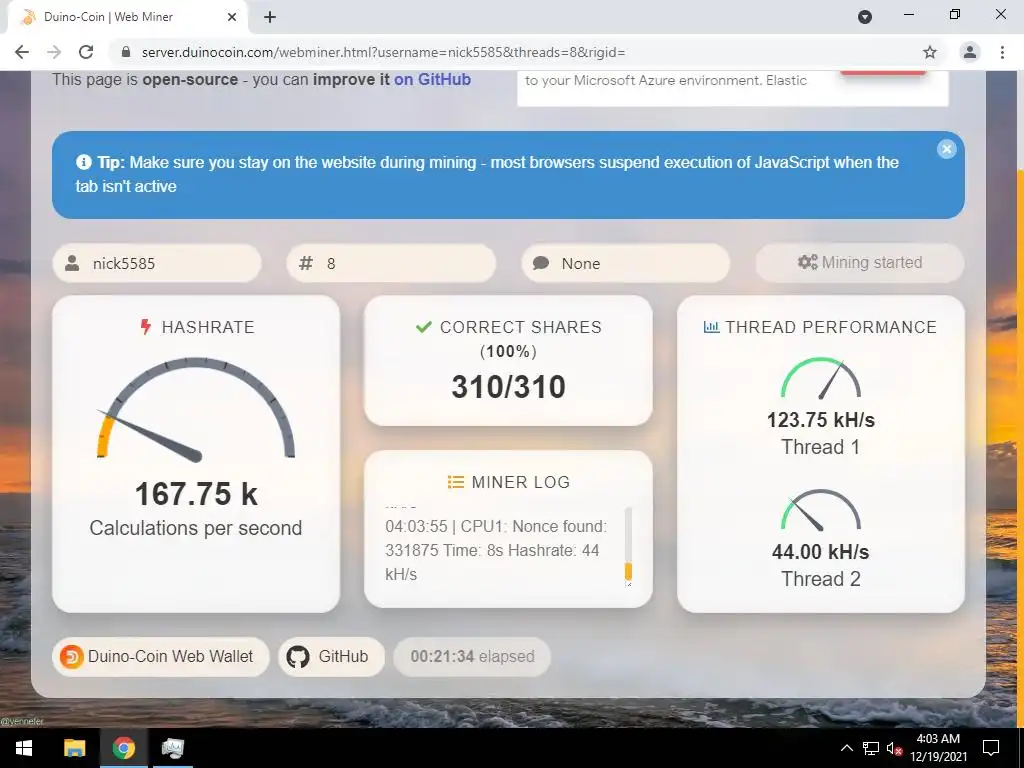Click the green checkmark Correct Shares icon

tap(424, 327)
